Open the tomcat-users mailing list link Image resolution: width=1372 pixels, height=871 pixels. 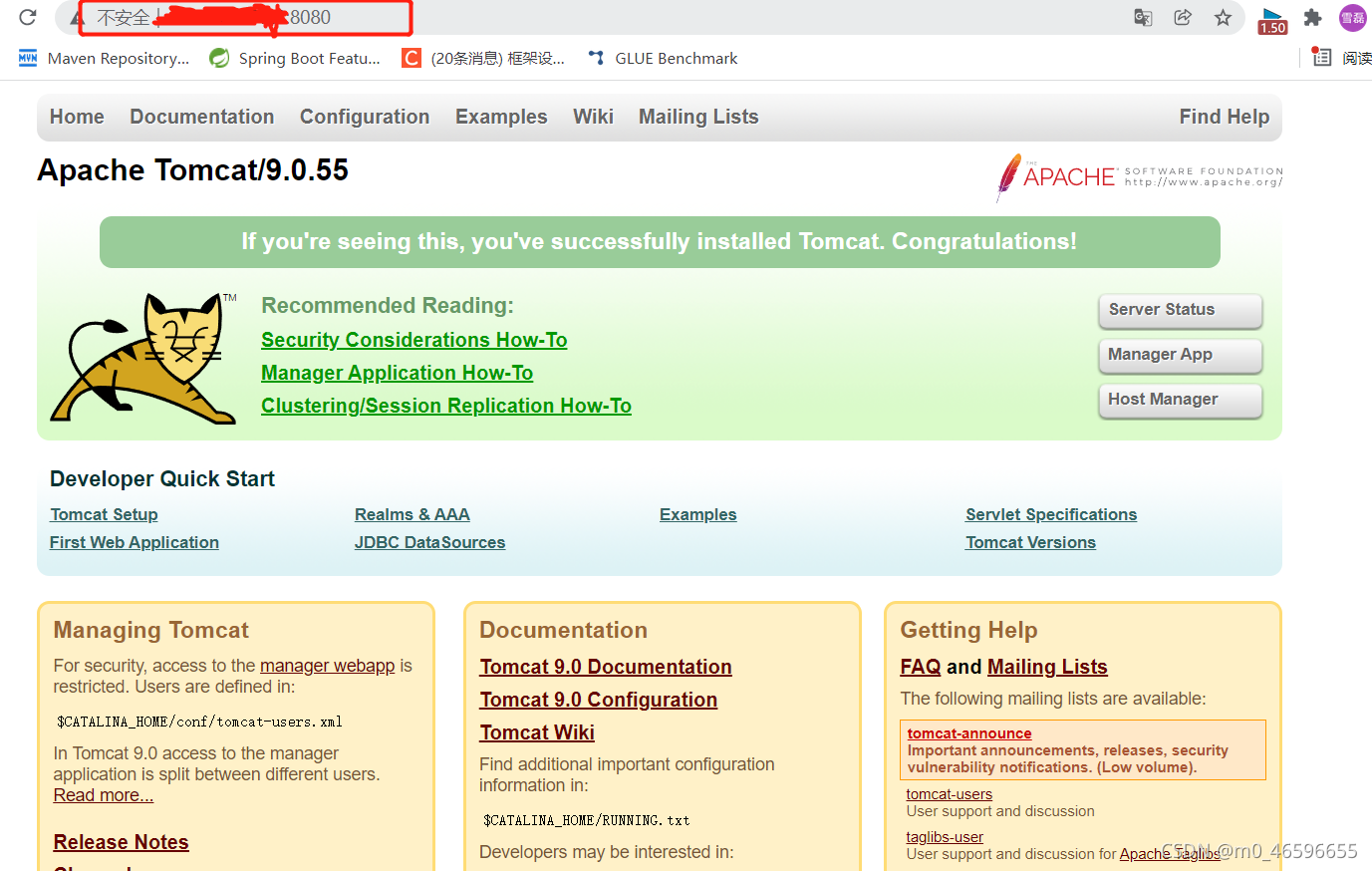point(950,794)
